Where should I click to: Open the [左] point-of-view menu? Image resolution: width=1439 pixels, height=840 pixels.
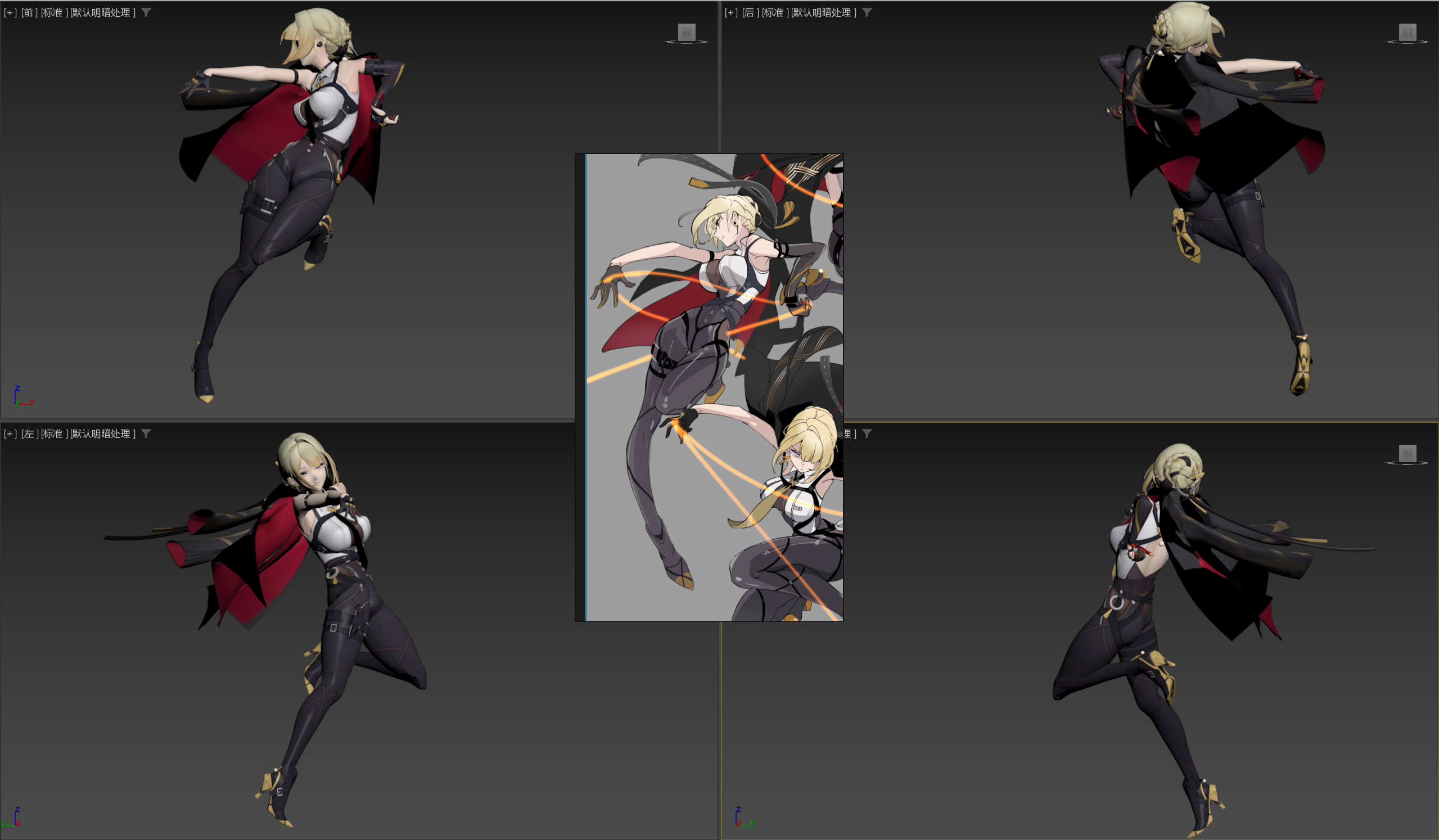tap(29, 434)
